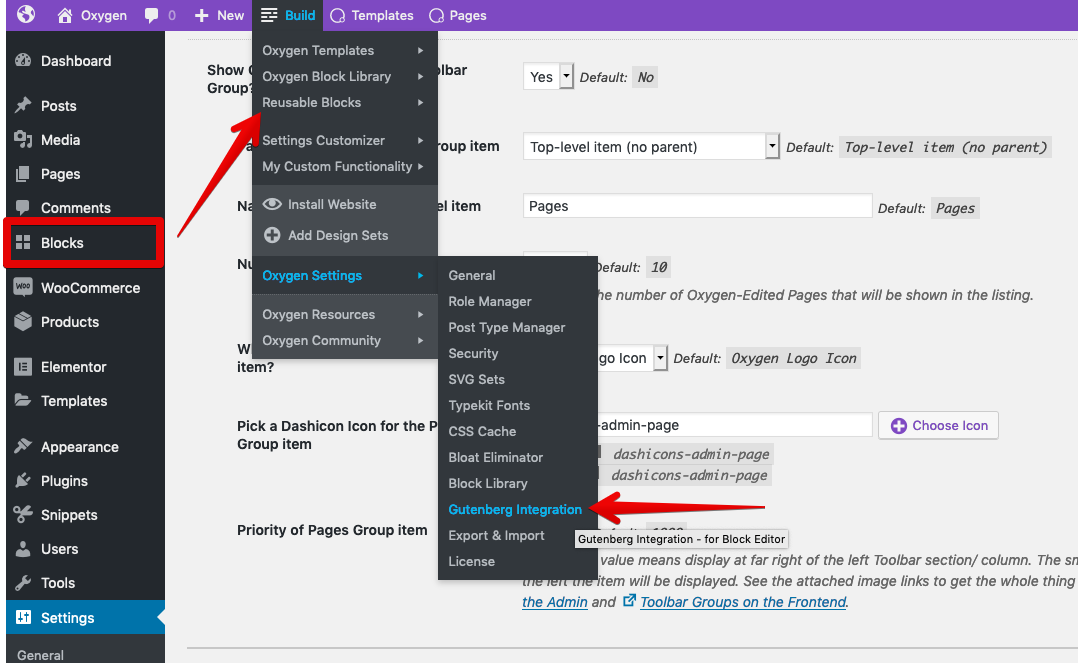The height and width of the screenshot is (663, 1078).
Task: Click the WooCommerce logo icon
Action: pos(23,287)
